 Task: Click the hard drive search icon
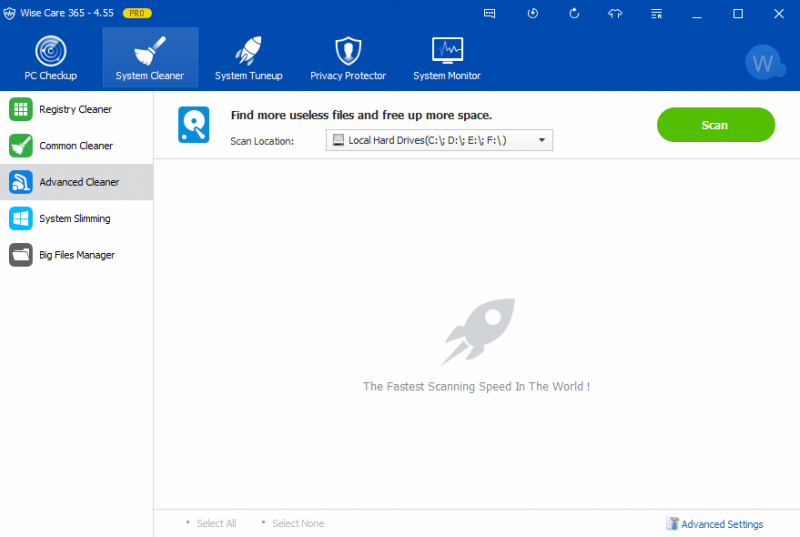[x=193, y=124]
